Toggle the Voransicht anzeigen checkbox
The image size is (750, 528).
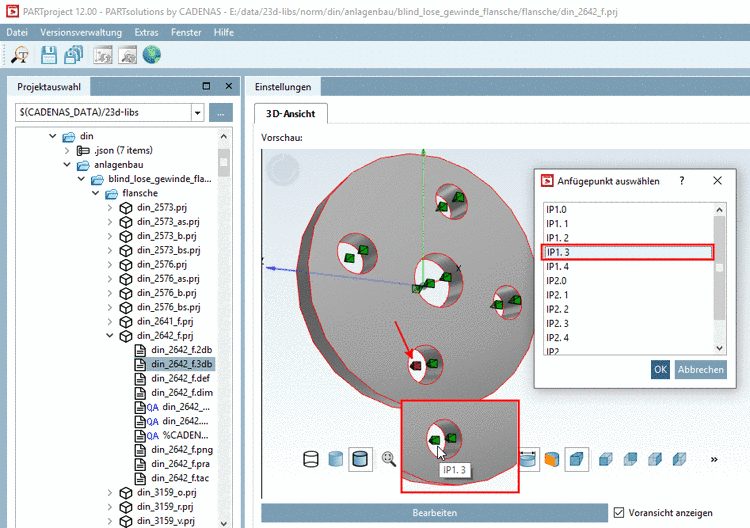pyautogui.click(x=619, y=513)
